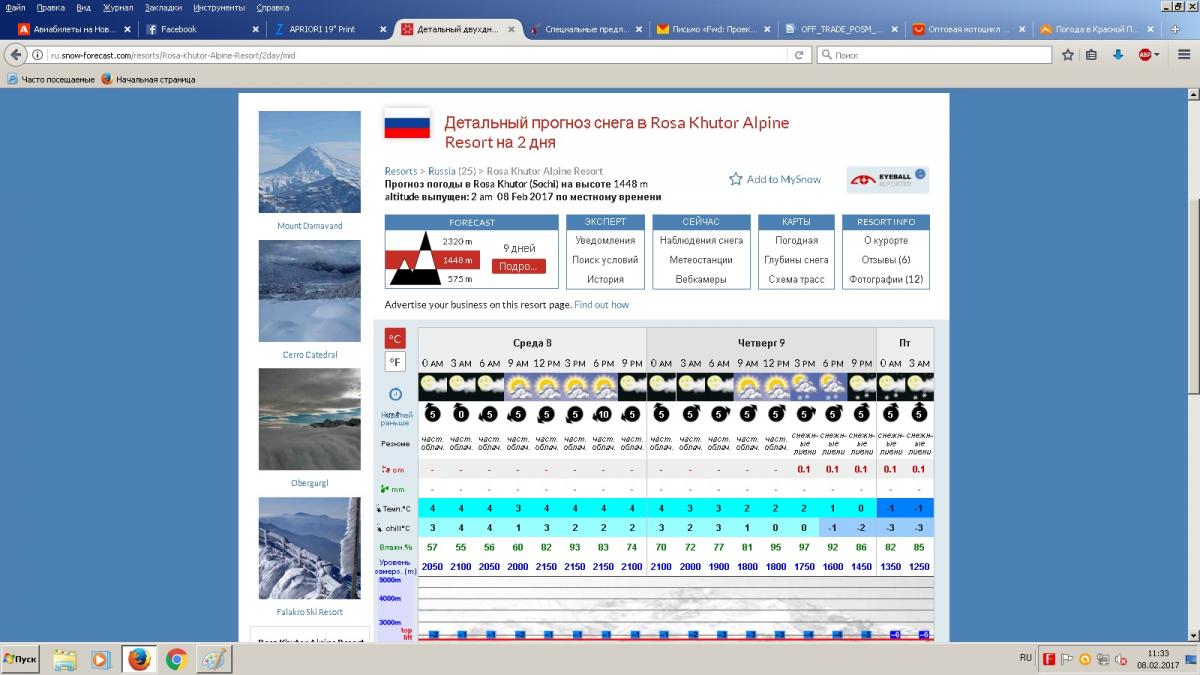Open the Firefox hamburger menu
Screen dimensions: 1200x675
(x=1184, y=55)
